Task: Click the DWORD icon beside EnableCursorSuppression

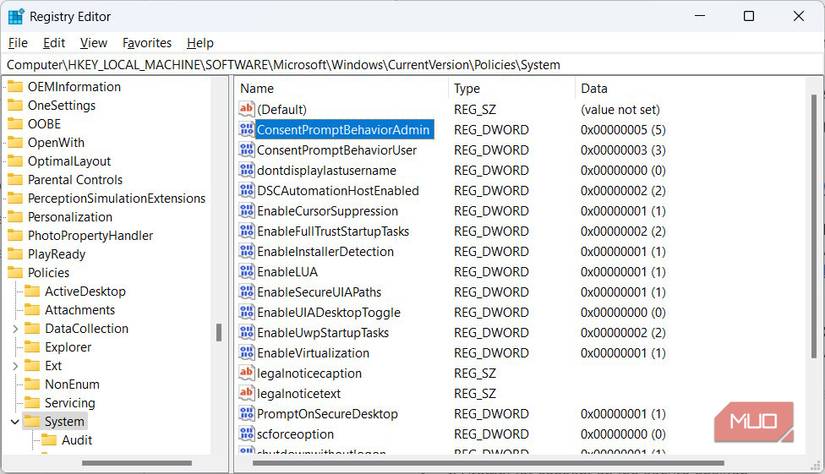Action: coord(246,211)
